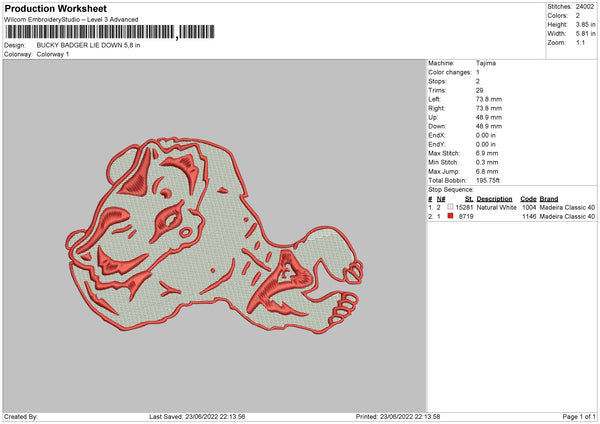Click the Natural White color swatch
Image resolution: width=600 pixels, height=424 pixels.
(450, 207)
